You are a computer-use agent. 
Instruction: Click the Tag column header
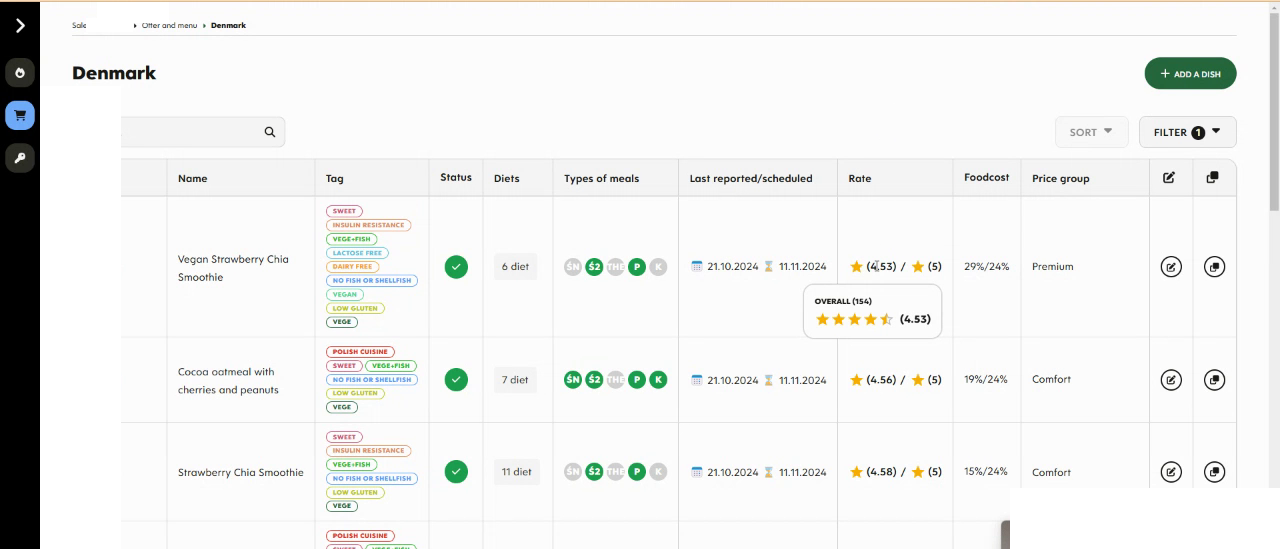click(x=334, y=178)
